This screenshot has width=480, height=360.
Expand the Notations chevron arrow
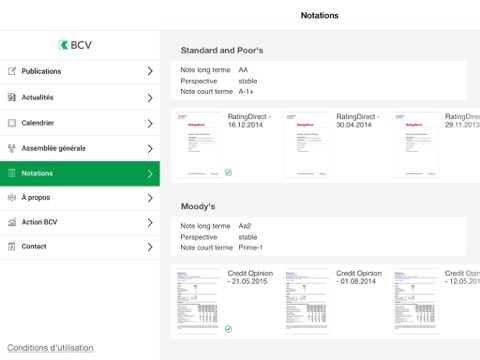tap(150, 174)
